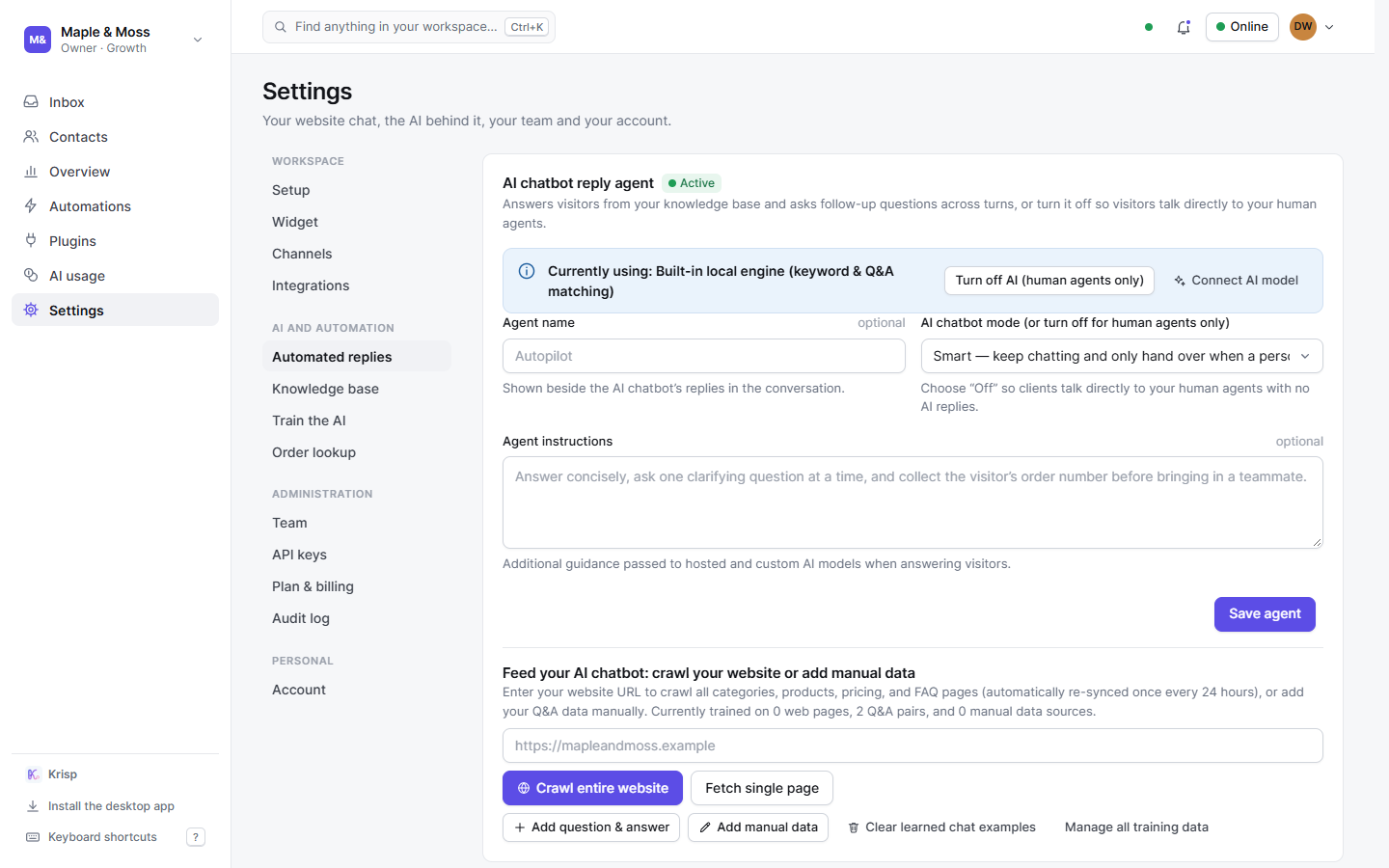This screenshot has width=1389, height=868.
Task: Click the search magnifier icon
Action: pos(280,27)
